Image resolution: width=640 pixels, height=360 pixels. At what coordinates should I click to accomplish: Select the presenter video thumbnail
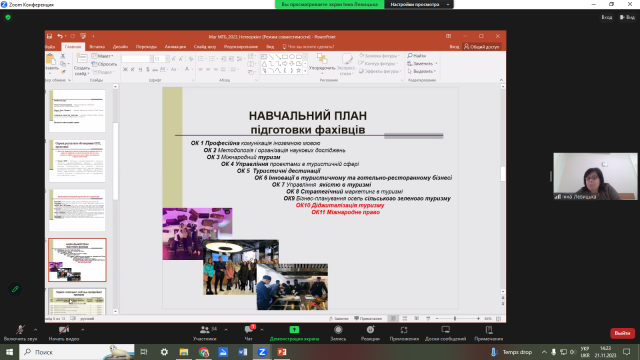[595, 176]
